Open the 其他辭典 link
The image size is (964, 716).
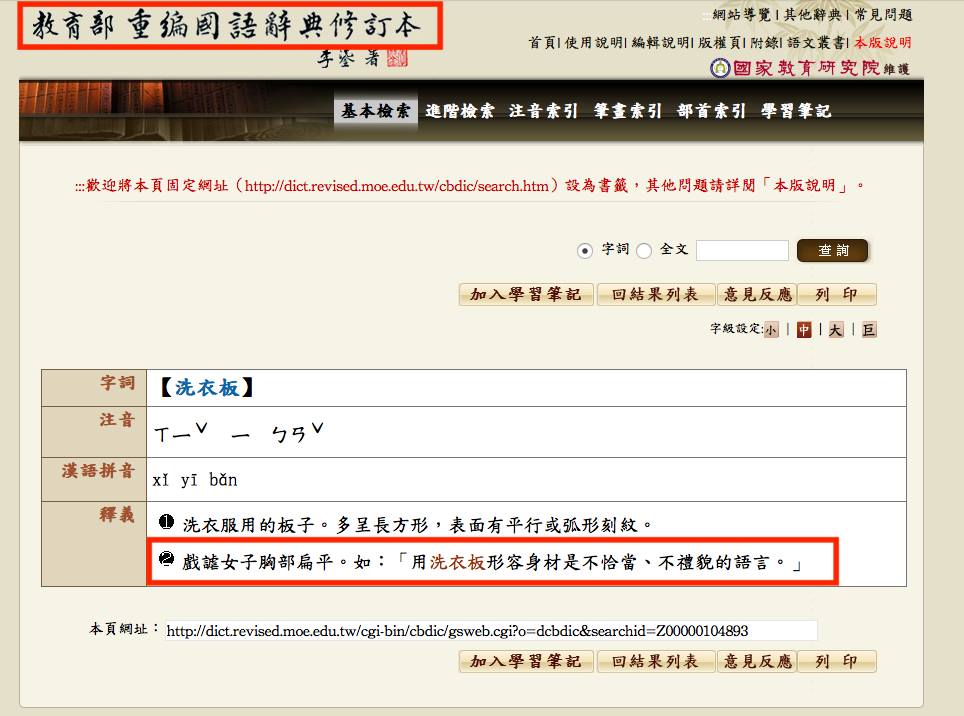pos(812,15)
